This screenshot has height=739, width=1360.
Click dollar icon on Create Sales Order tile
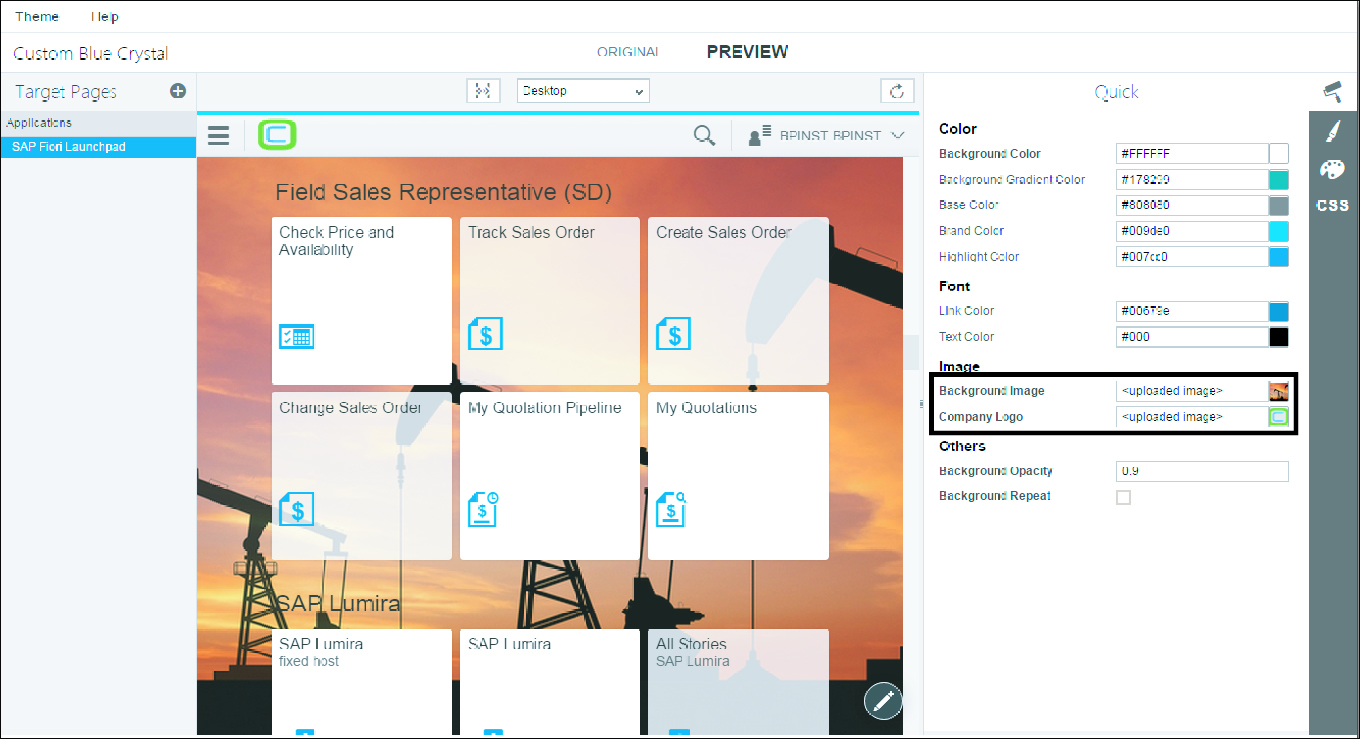[673, 334]
